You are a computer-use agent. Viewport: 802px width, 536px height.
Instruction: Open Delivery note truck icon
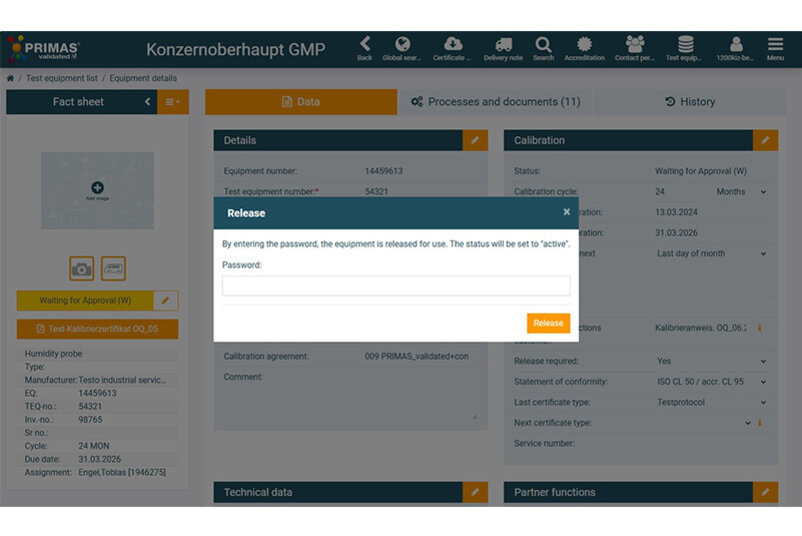503,44
